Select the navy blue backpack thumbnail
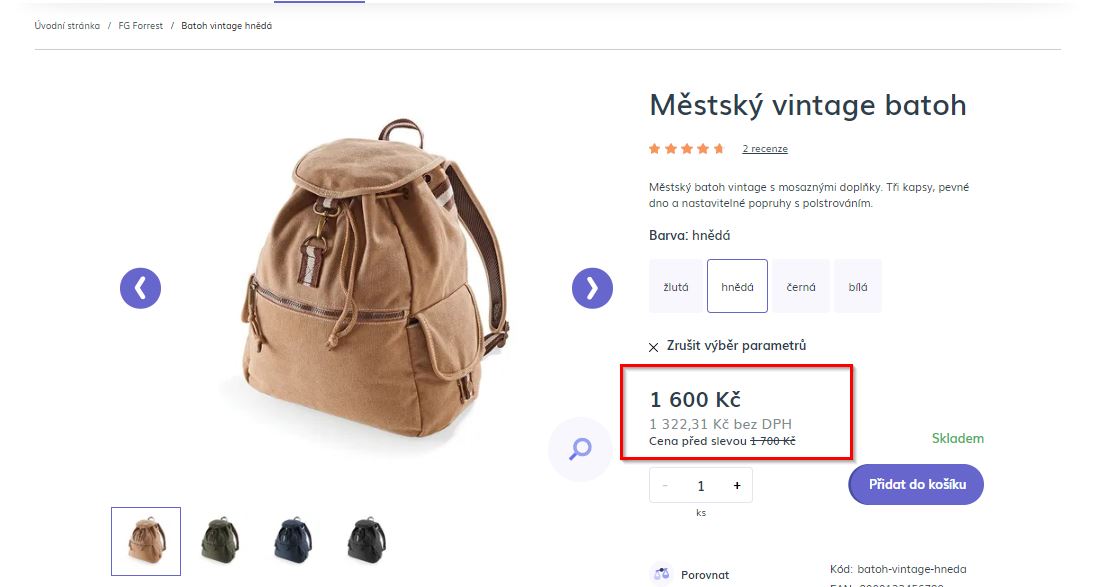The image size is (1115, 587). pos(293,541)
